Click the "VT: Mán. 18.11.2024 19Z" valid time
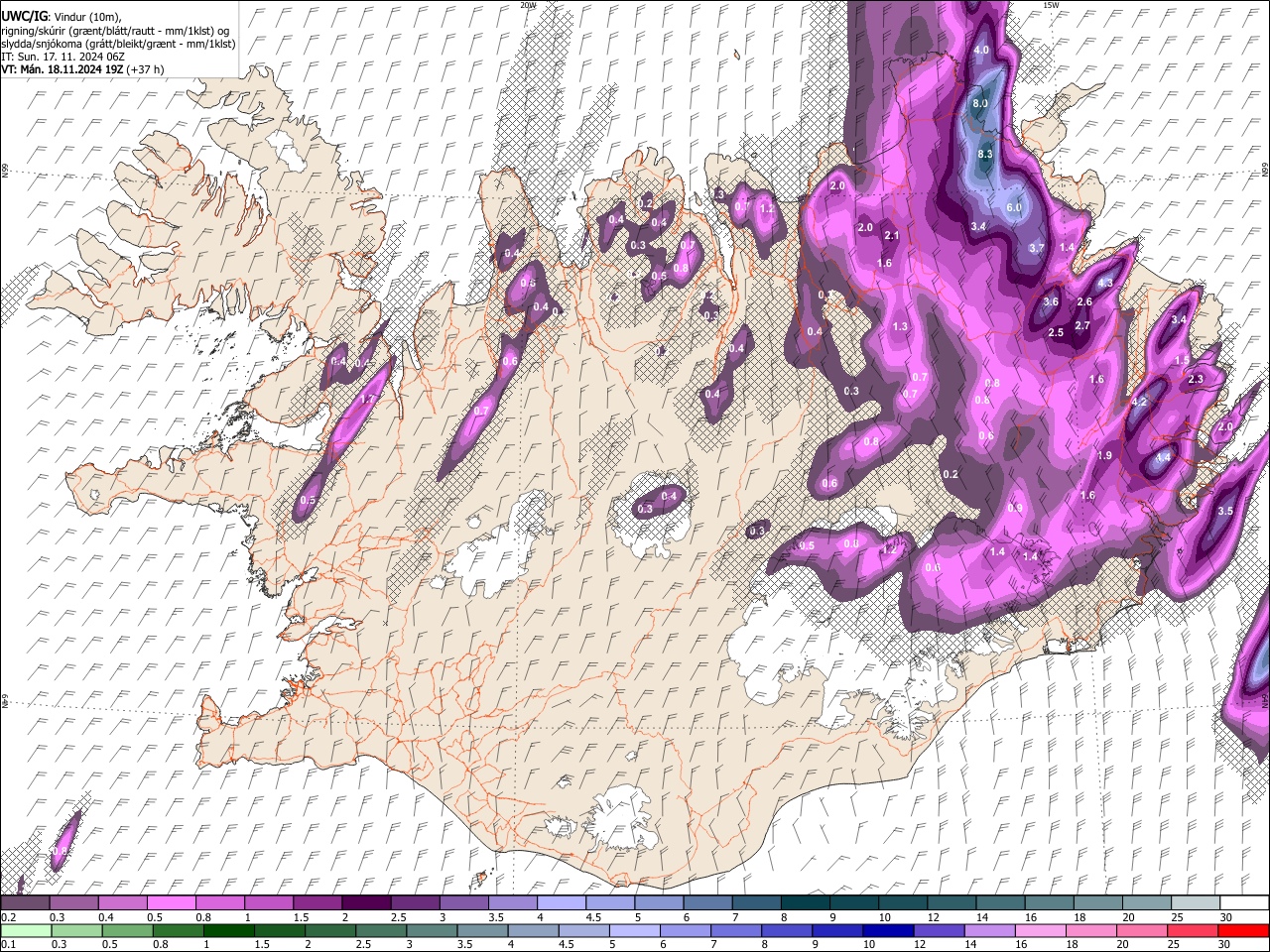 click(x=62, y=69)
